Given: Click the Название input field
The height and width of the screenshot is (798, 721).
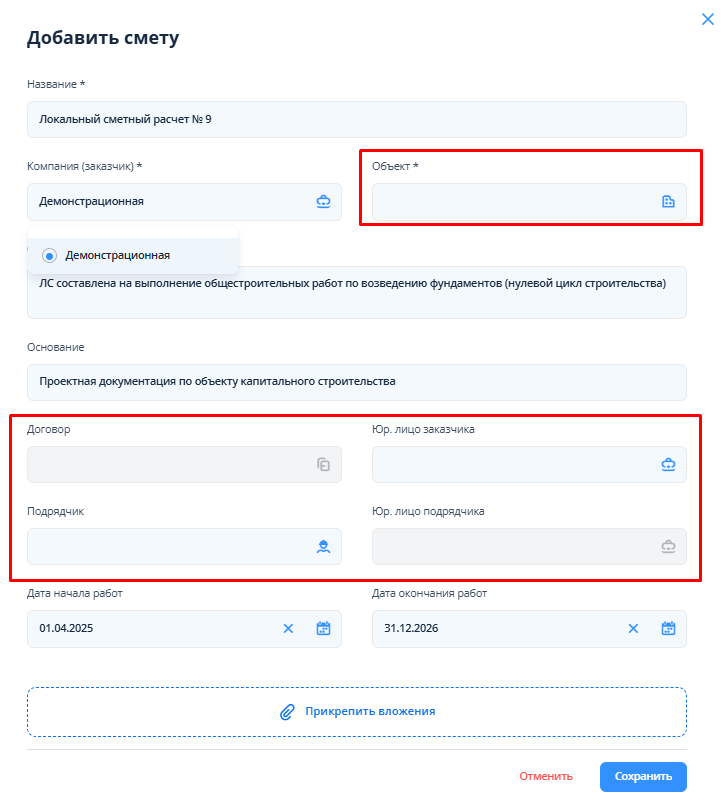Looking at the screenshot, I should tap(357, 120).
